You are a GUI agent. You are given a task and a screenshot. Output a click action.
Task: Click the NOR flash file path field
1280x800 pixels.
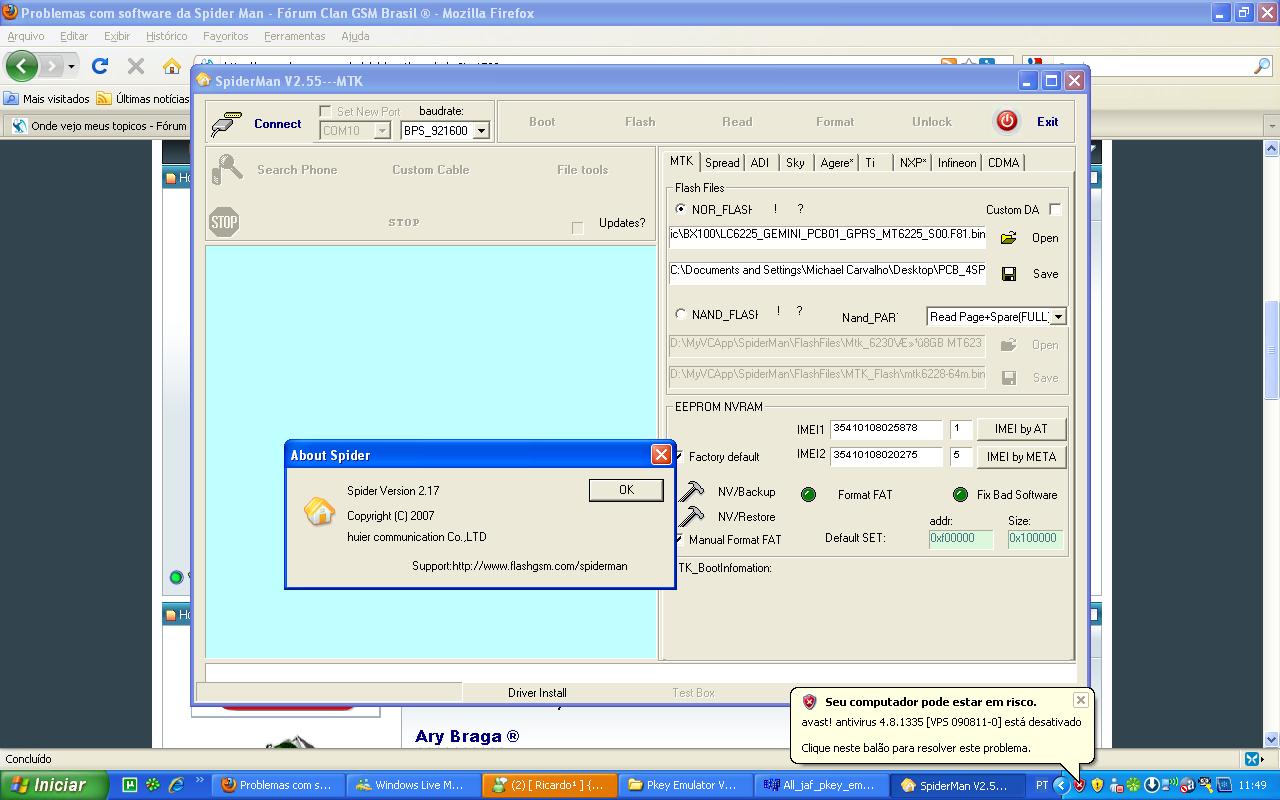pyautogui.click(x=827, y=236)
